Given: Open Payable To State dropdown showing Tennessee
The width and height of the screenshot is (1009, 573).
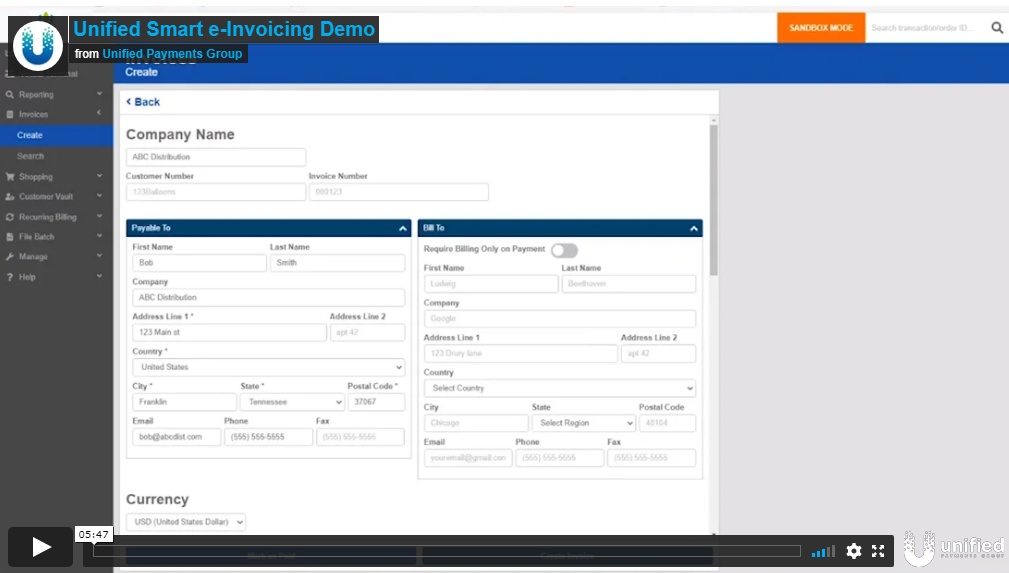Looking at the screenshot, I should point(292,402).
